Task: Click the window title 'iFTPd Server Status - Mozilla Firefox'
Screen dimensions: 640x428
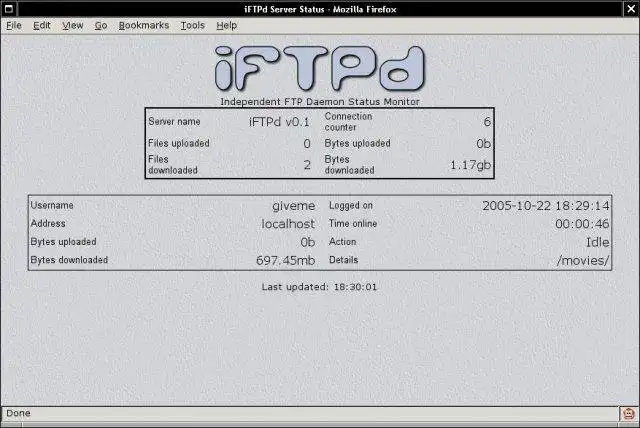Action: (x=320, y=9)
